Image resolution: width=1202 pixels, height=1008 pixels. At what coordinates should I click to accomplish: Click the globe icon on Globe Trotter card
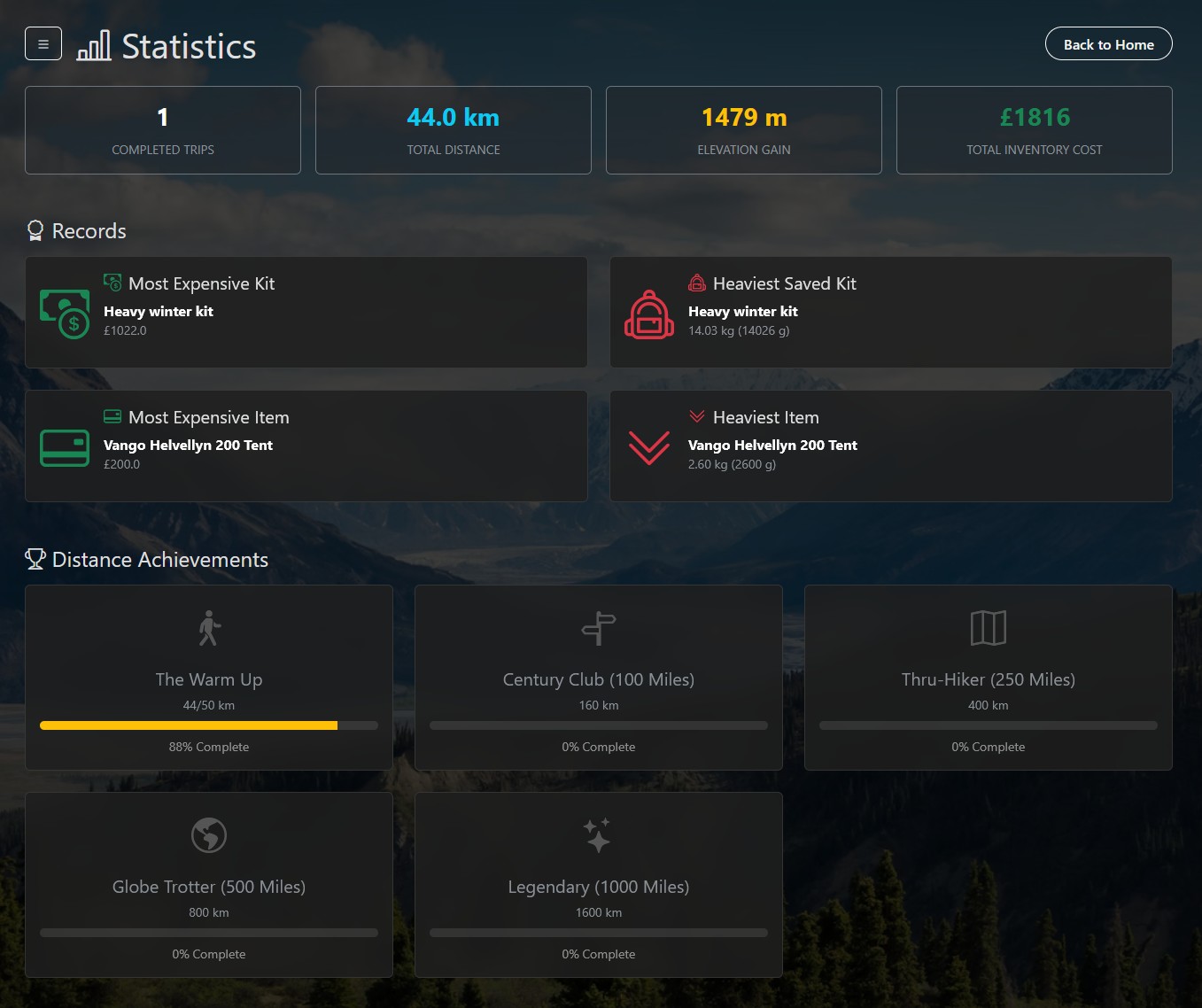click(208, 834)
